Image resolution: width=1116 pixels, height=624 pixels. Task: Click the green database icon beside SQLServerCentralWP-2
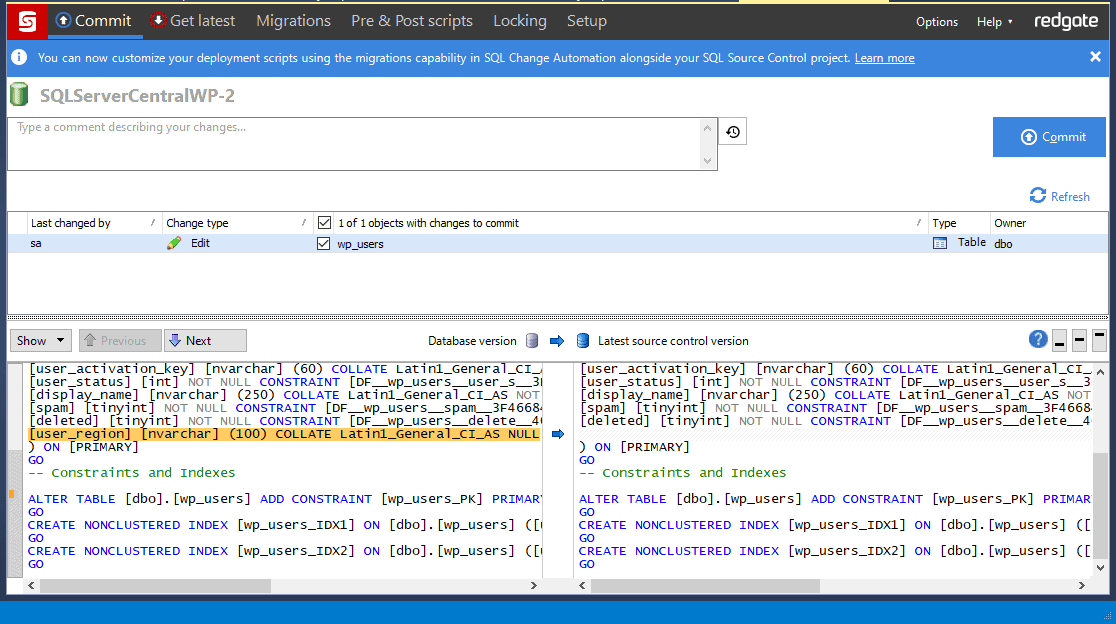[18, 94]
